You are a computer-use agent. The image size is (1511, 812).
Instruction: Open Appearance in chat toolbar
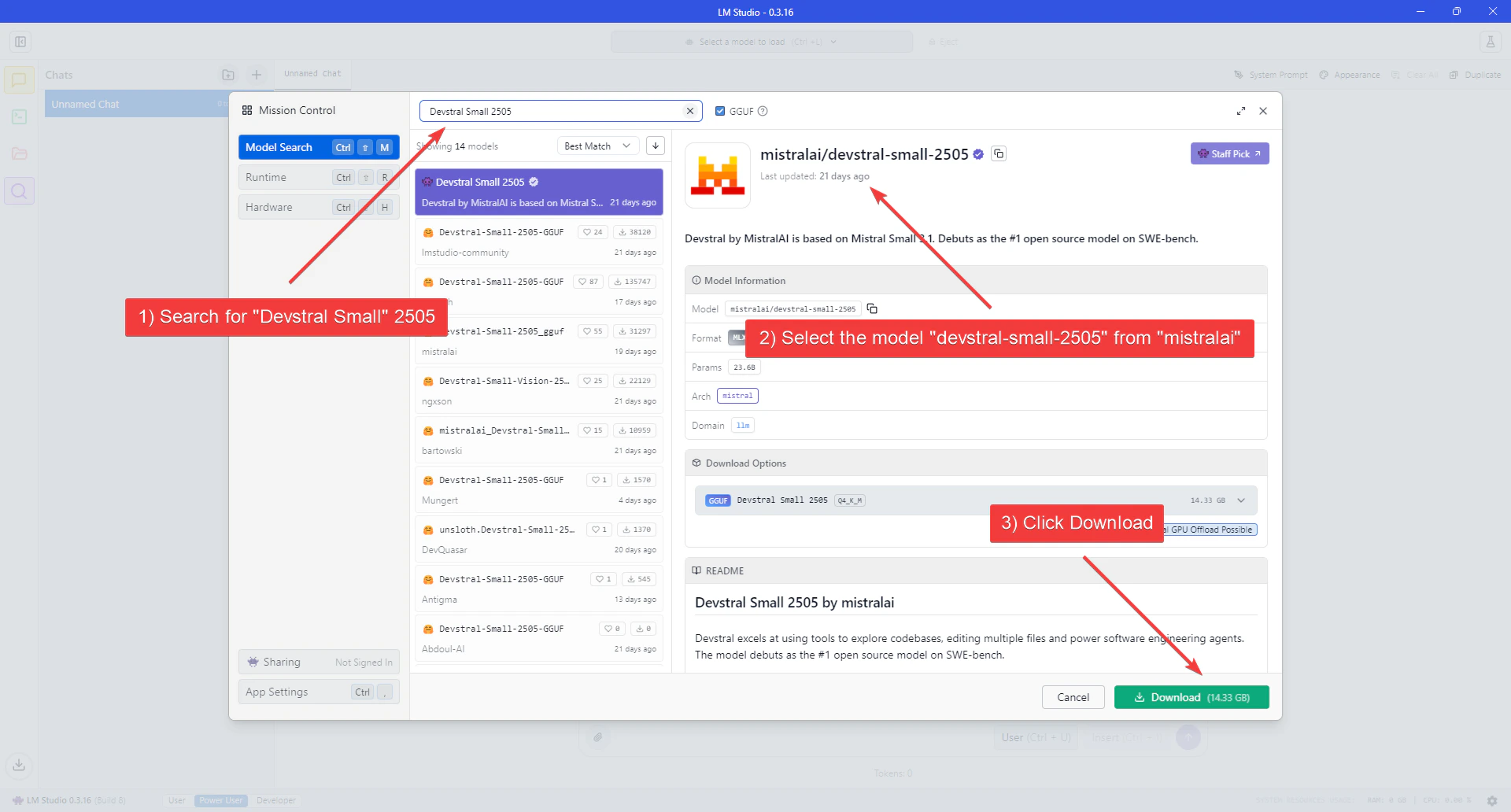click(x=1350, y=75)
